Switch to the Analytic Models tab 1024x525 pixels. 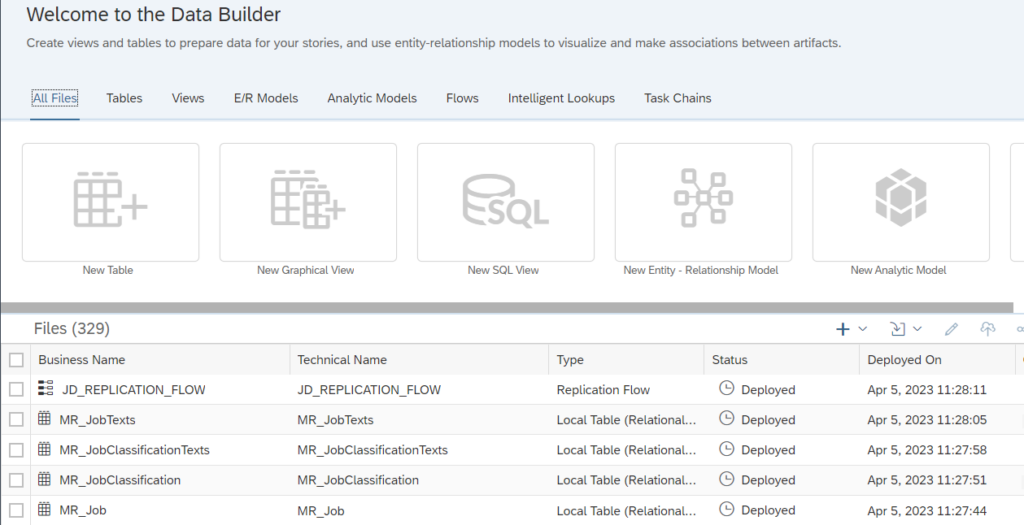(372, 98)
